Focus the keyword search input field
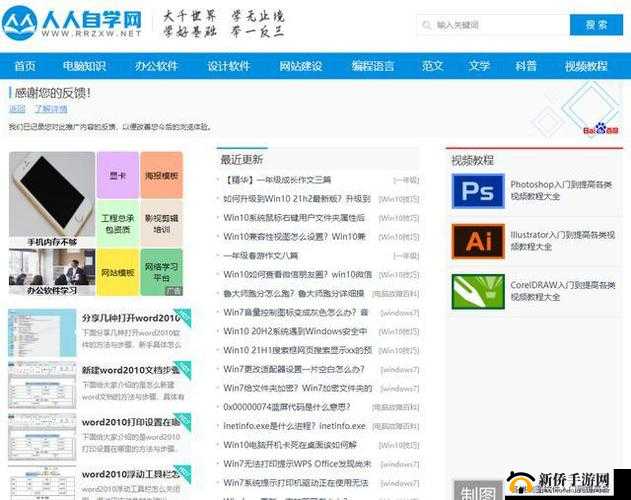The width and height of the screenshot is (631, 500). click(x=493, y=25)
